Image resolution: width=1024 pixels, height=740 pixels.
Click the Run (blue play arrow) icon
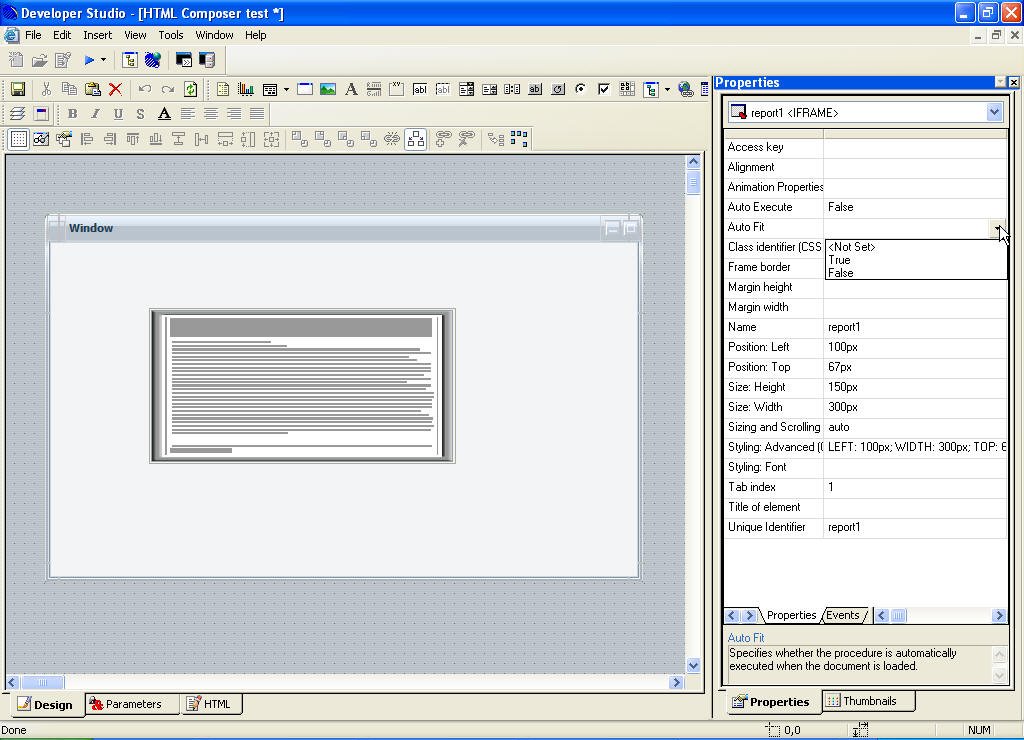[x=89, y=61]
